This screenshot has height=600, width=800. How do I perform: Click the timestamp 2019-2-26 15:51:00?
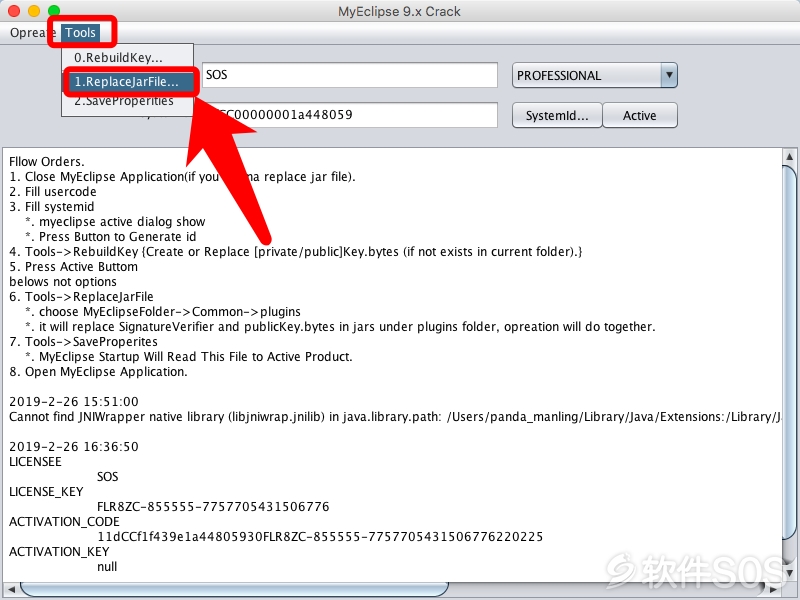(x=74, y=402)
